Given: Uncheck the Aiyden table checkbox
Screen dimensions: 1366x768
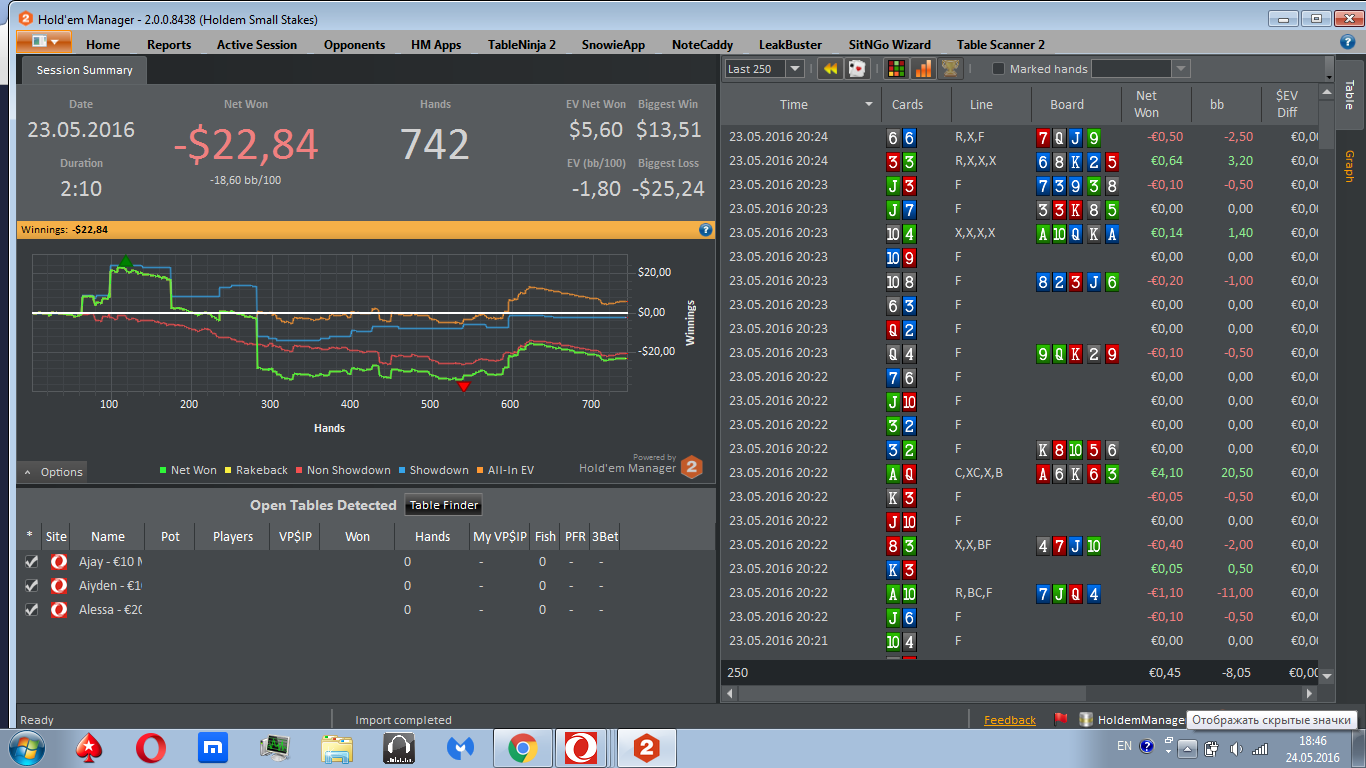Looking at the screenshot, I should [31, 586].
